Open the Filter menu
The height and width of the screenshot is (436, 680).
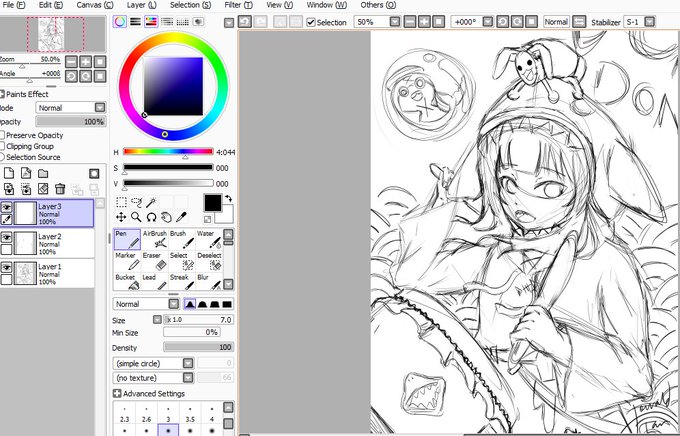pyautogui.click(x=239, y=5)
